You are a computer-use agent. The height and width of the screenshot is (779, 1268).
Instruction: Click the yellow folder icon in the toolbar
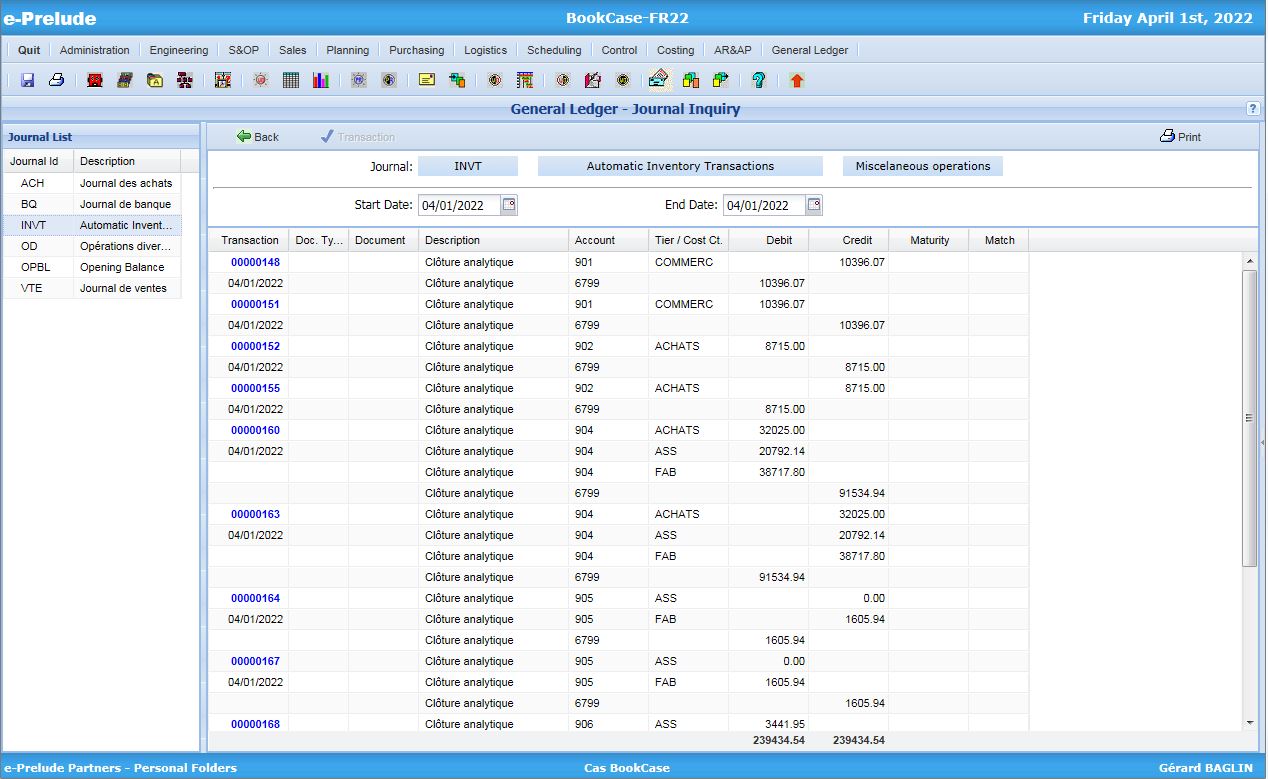[155, 79]
